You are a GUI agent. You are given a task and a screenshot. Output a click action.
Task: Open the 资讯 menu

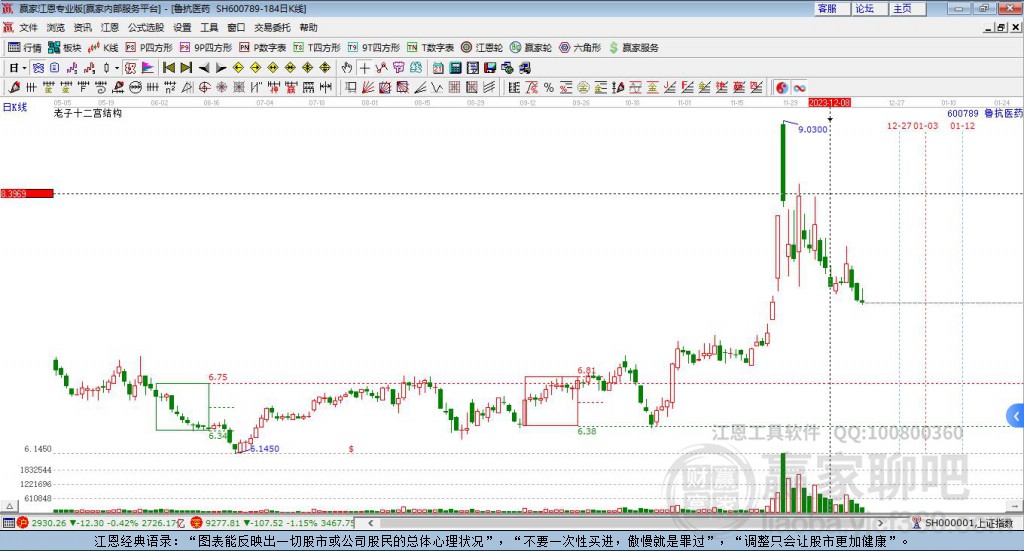(82, 27)
